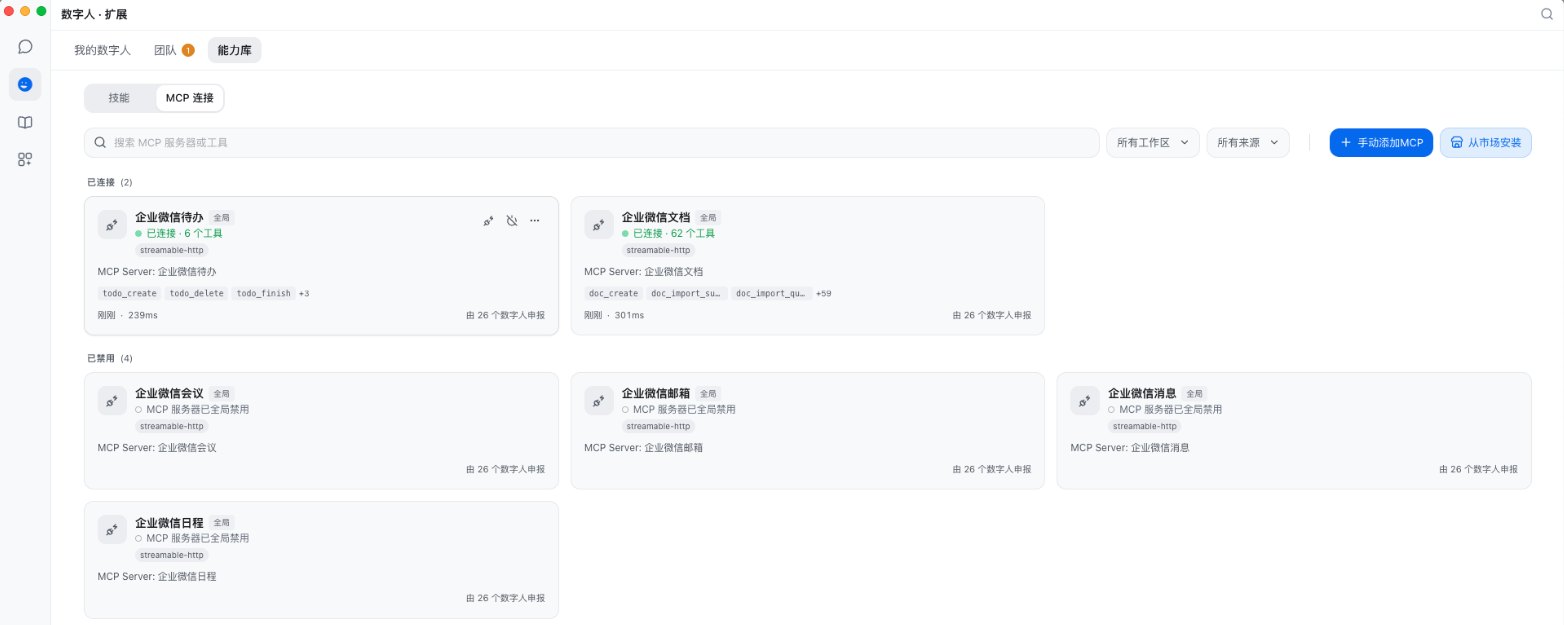
Task: Open the three-dot menu on 企业微信待办 card
Action: click(x=535, y=220)
